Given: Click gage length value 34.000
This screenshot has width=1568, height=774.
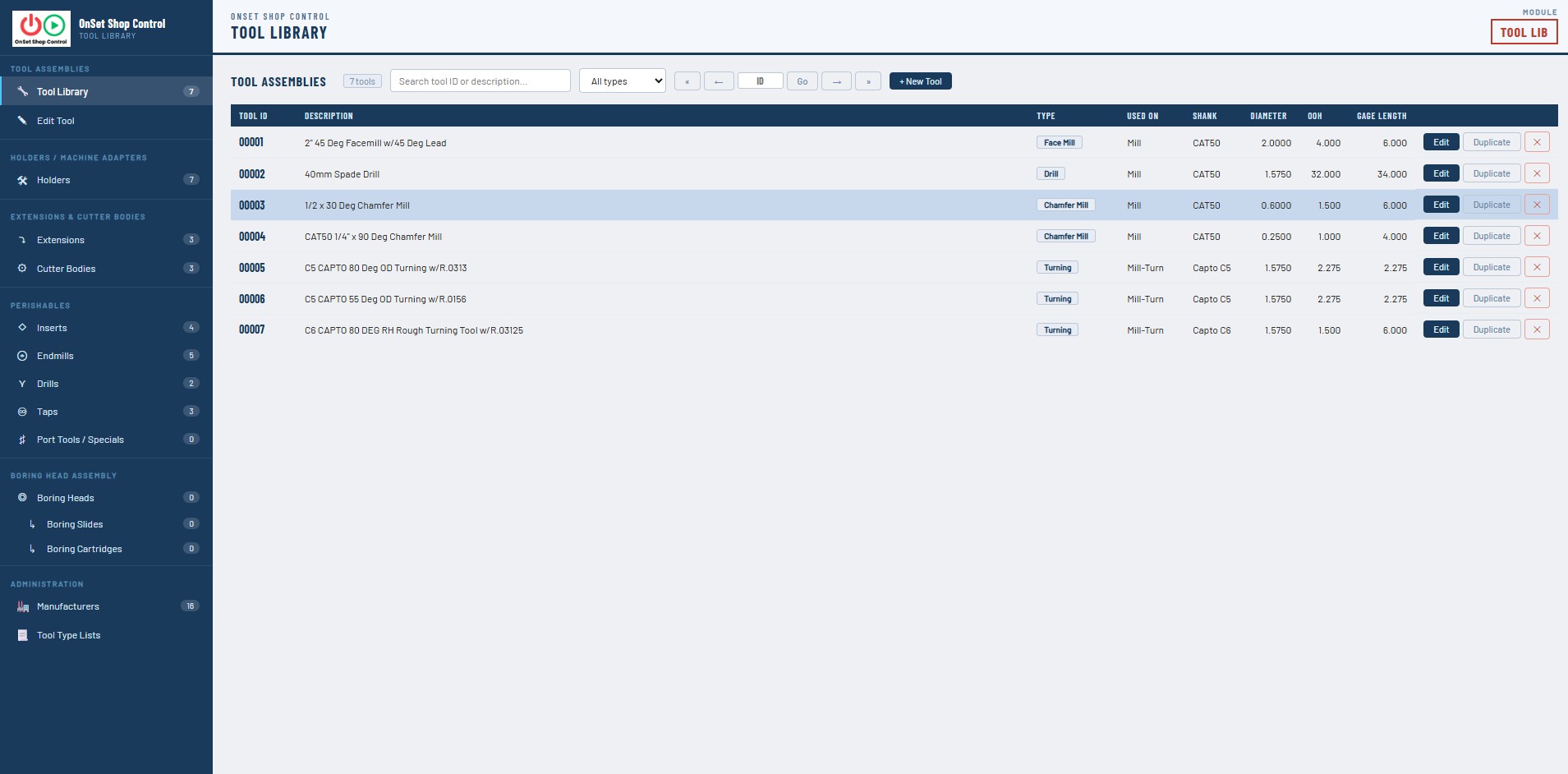Looking at the screenshot, I should coord(1391,174).
